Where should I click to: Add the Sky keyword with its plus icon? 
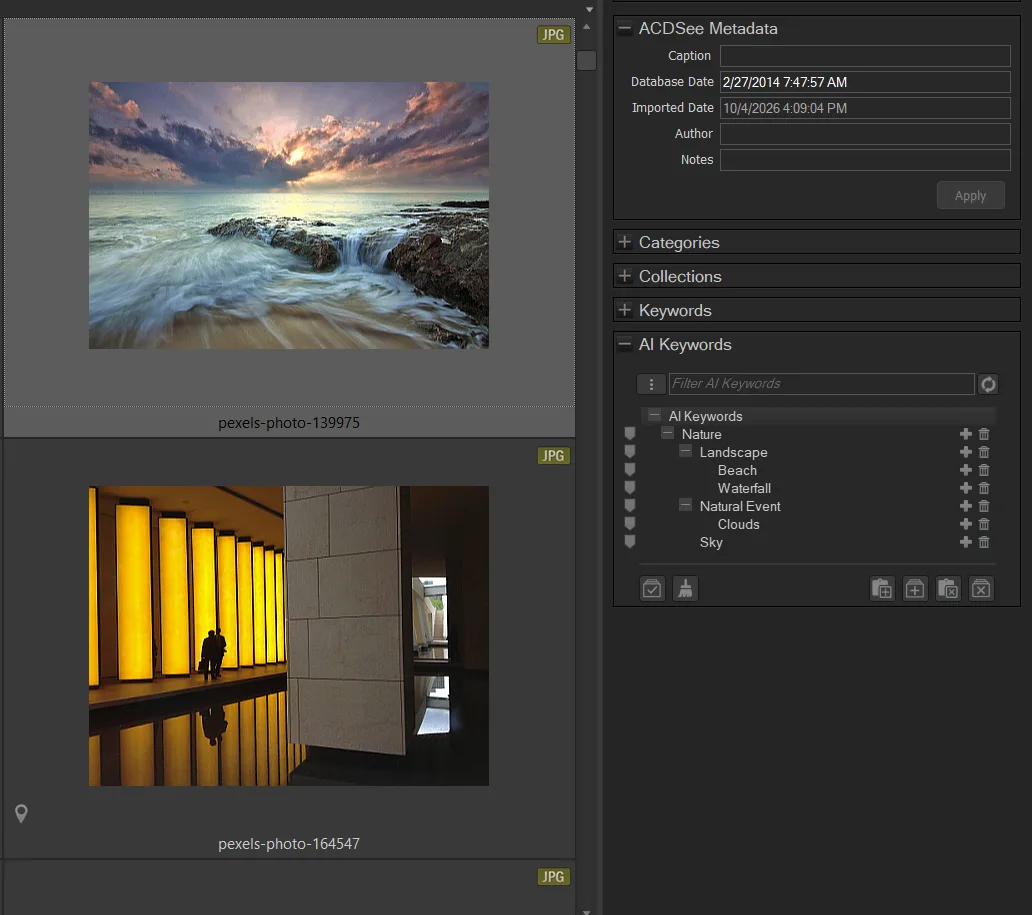point(966,542)
